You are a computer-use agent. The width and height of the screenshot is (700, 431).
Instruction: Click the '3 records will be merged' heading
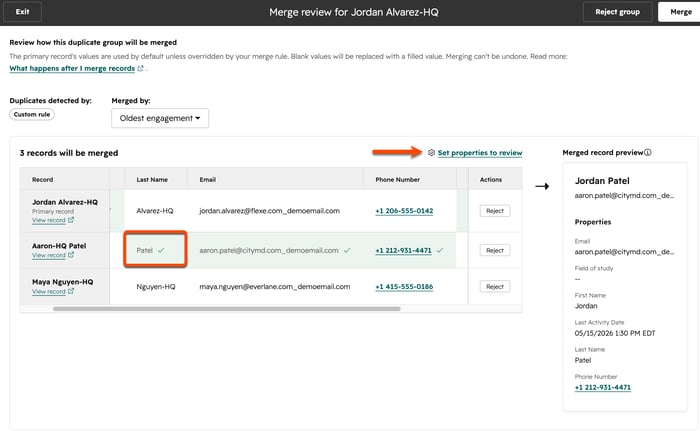(x=69, y=153)
